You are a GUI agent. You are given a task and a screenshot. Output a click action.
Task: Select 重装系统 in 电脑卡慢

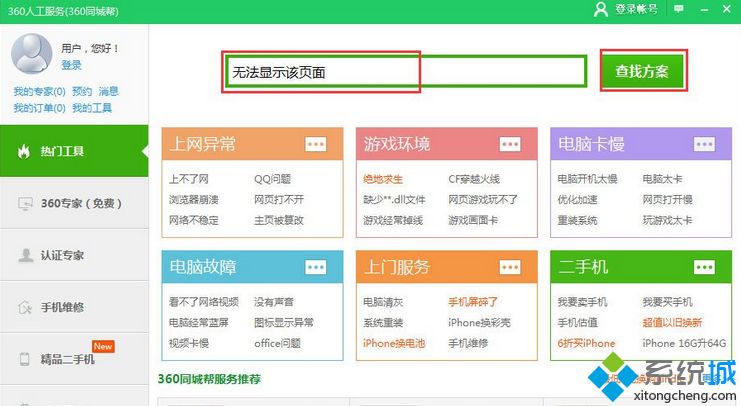(x=577, y=220)
